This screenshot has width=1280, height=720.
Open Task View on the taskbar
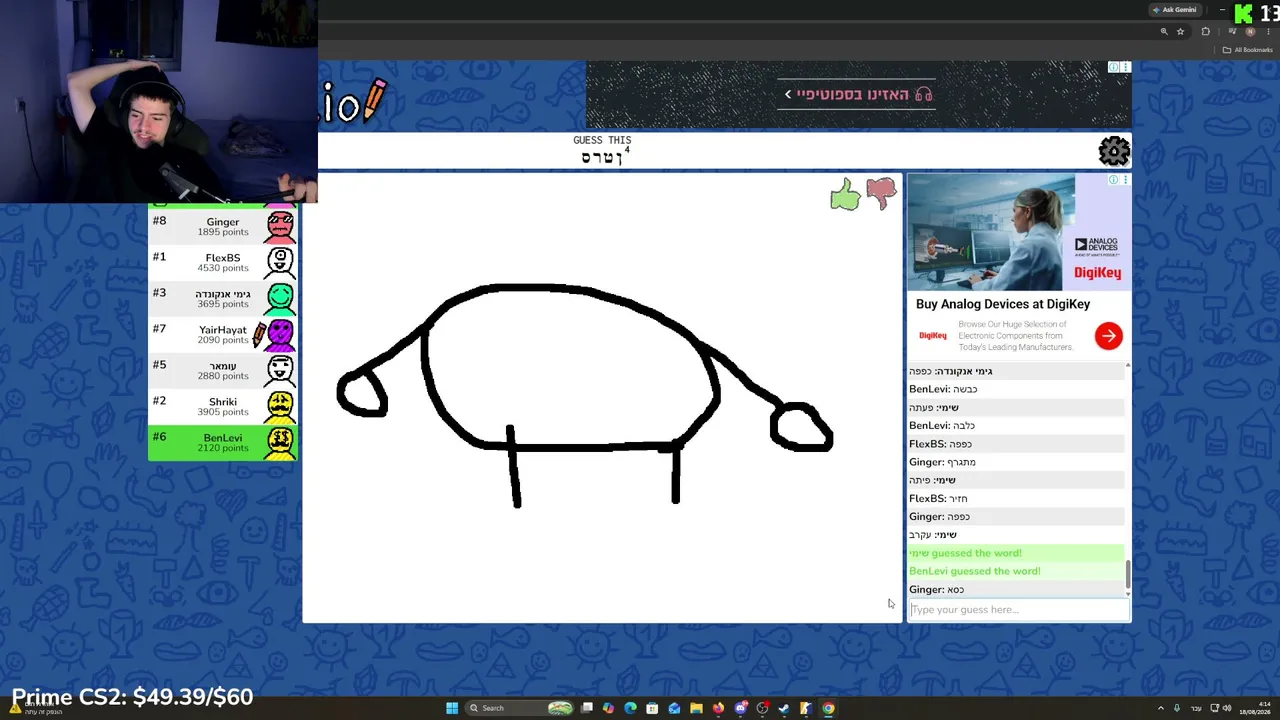tap(587, 708)
